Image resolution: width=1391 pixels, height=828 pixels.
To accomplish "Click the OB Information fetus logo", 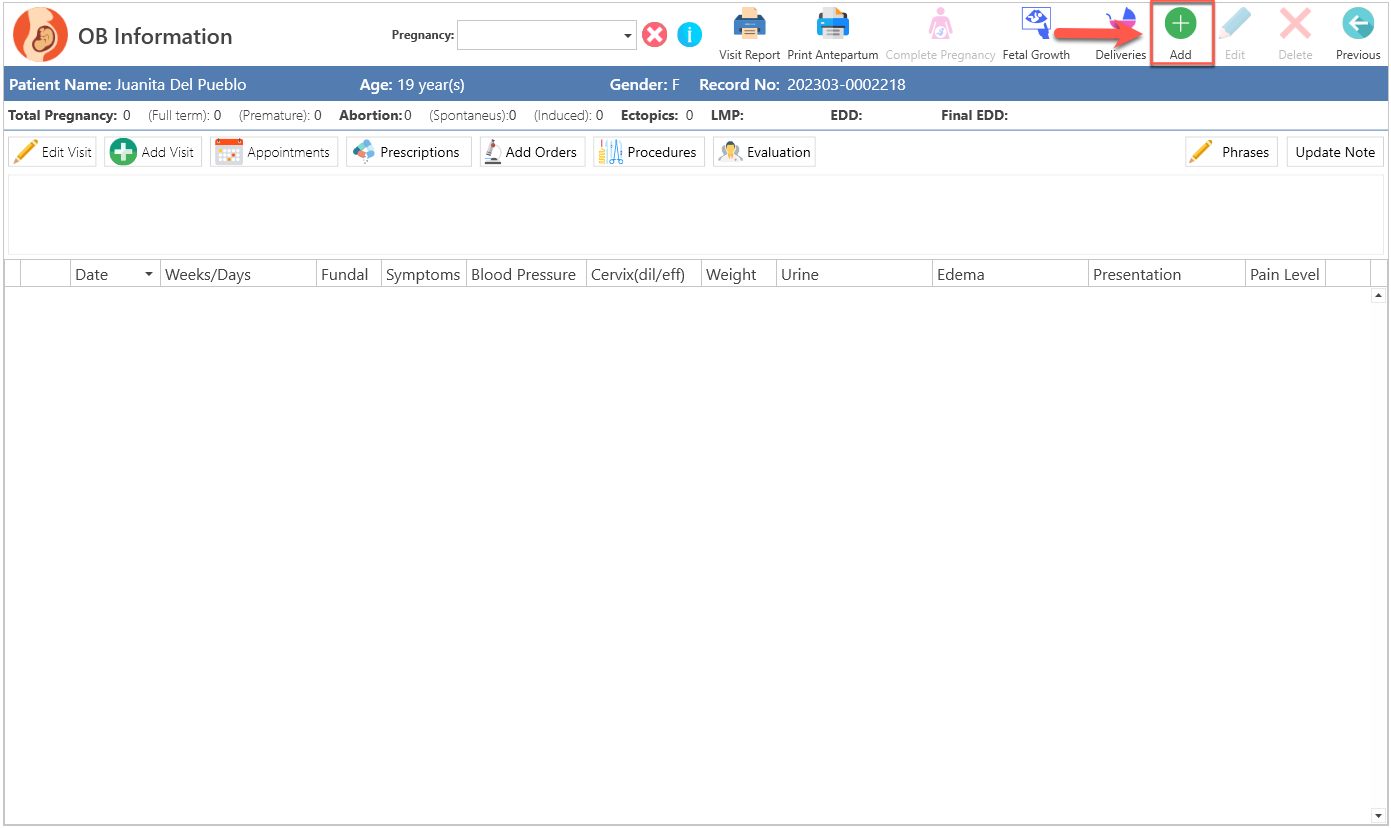I will (40, 35).
